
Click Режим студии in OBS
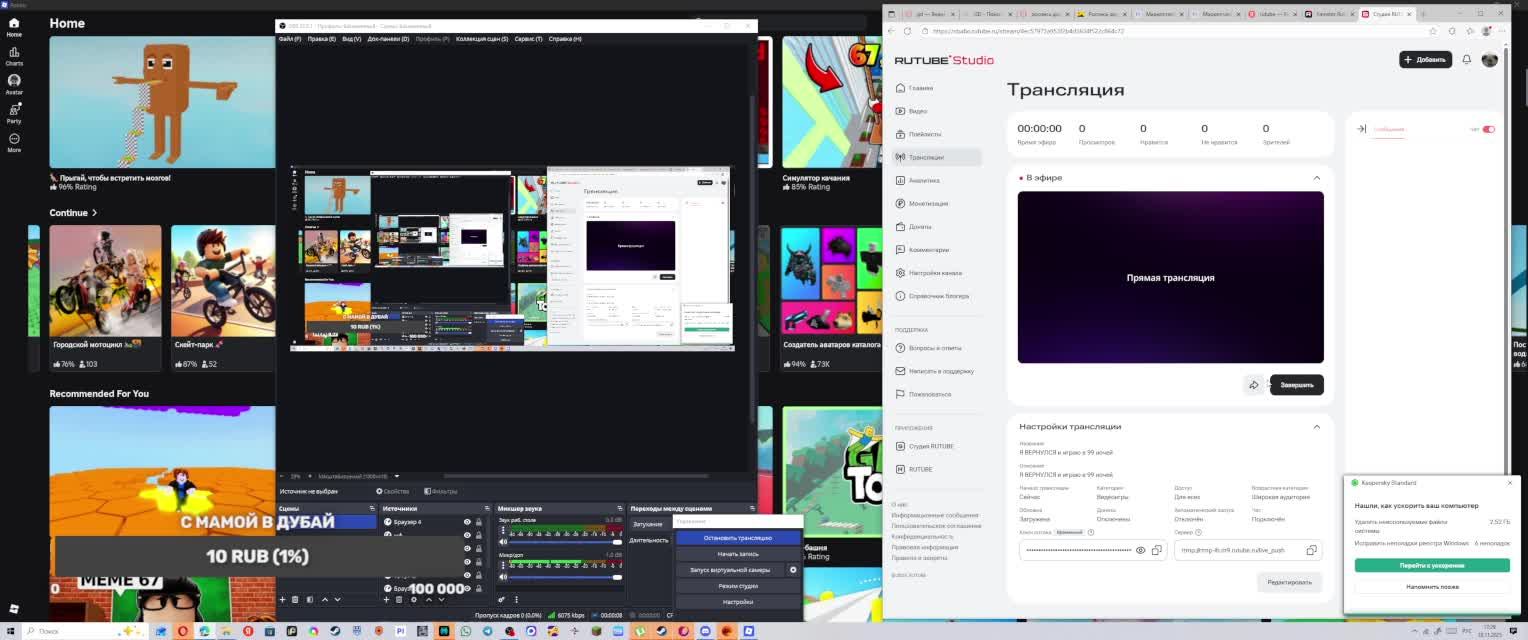click(738, 586)
